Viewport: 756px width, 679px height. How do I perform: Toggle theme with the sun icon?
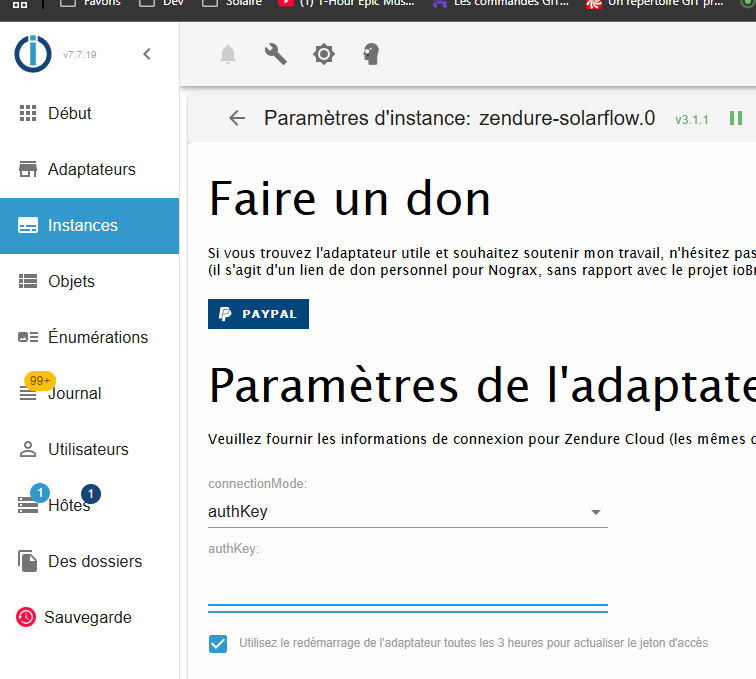[323, 54]
